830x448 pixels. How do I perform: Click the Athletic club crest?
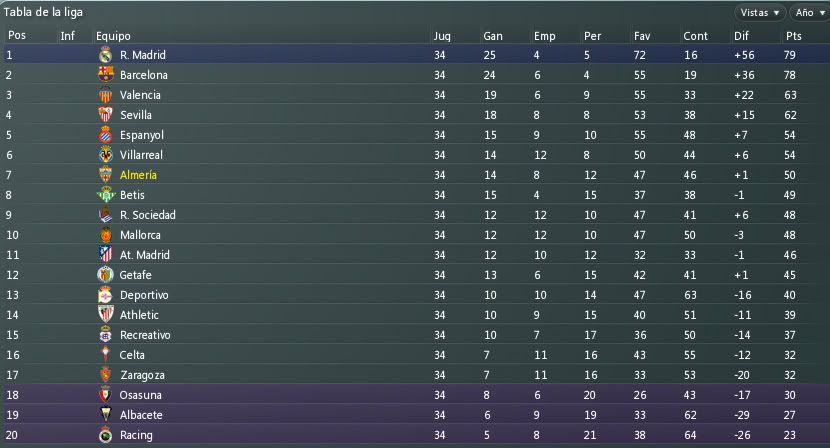pyautogui.click(x=105, y=315)
